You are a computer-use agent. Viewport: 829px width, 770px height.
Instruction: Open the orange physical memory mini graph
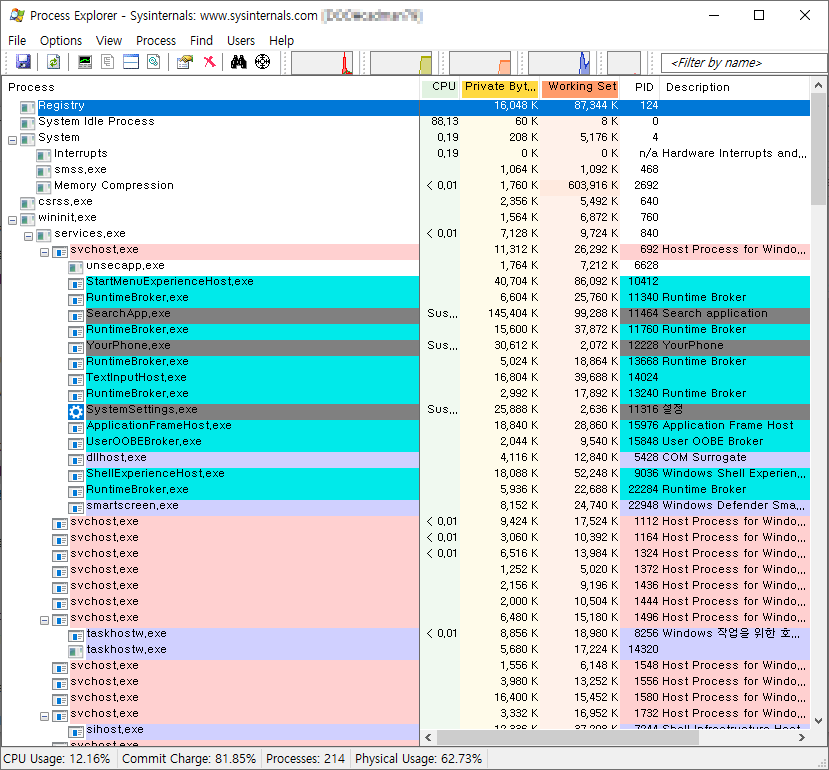tap(480, 63)
